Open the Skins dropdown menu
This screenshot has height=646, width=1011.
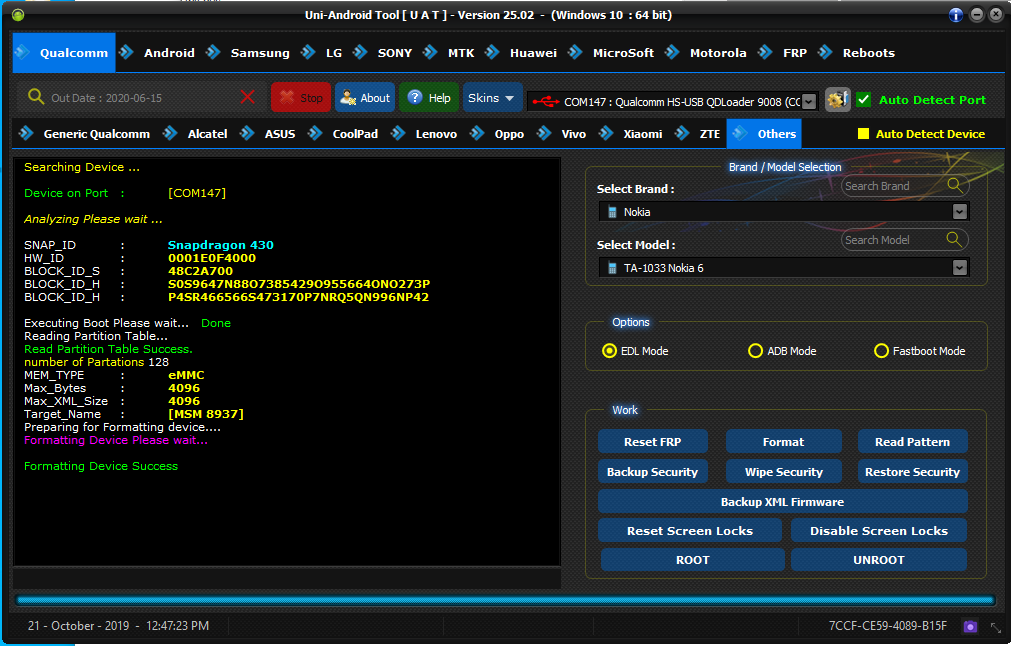491,97
